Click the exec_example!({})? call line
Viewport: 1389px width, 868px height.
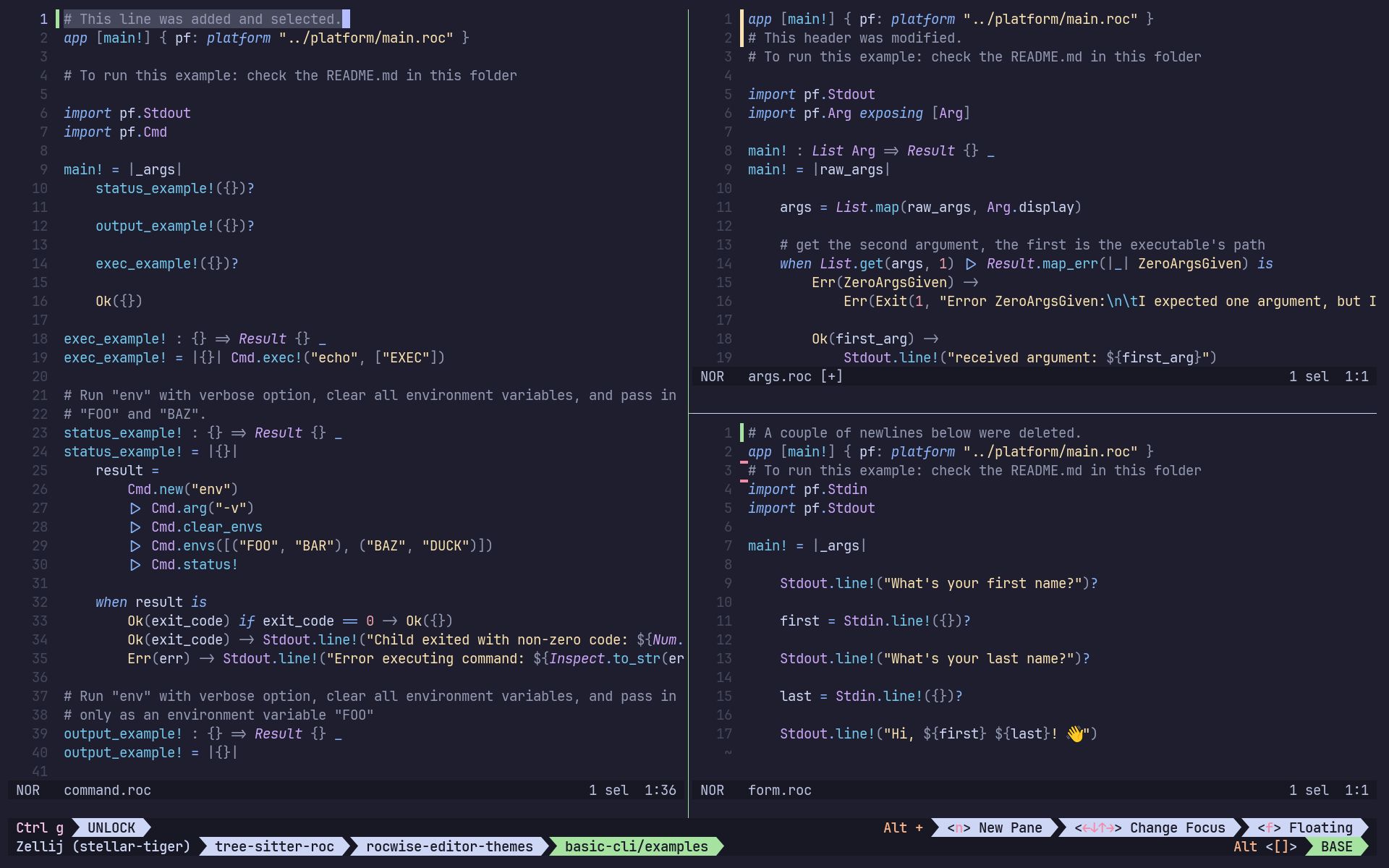point(167,263)
